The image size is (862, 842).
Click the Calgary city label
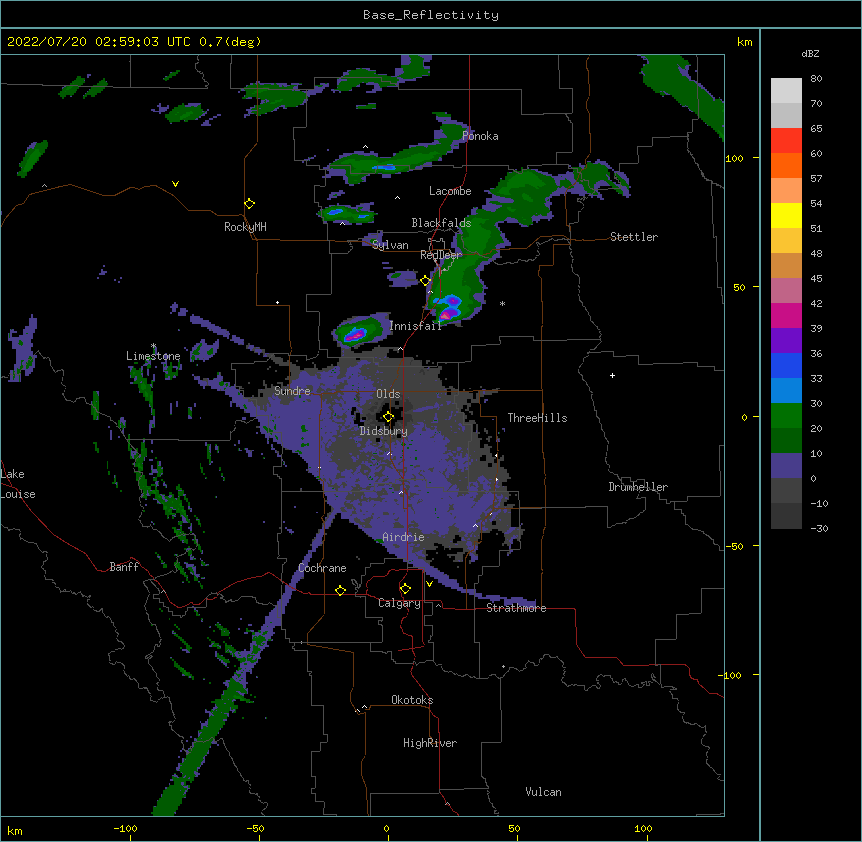399,603
